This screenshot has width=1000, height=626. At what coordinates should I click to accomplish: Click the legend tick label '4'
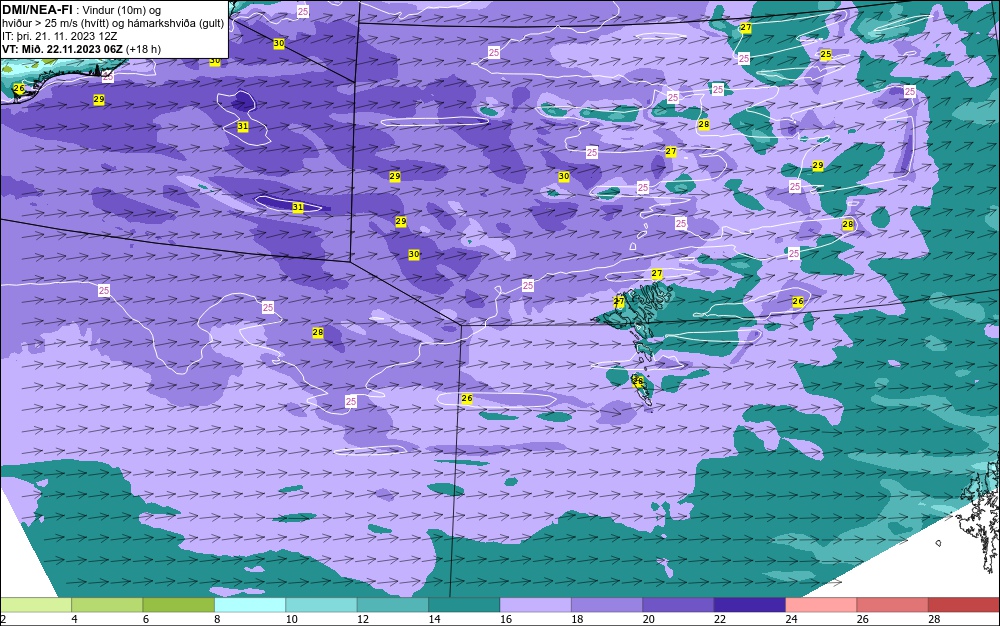click(x=74, y=619)
